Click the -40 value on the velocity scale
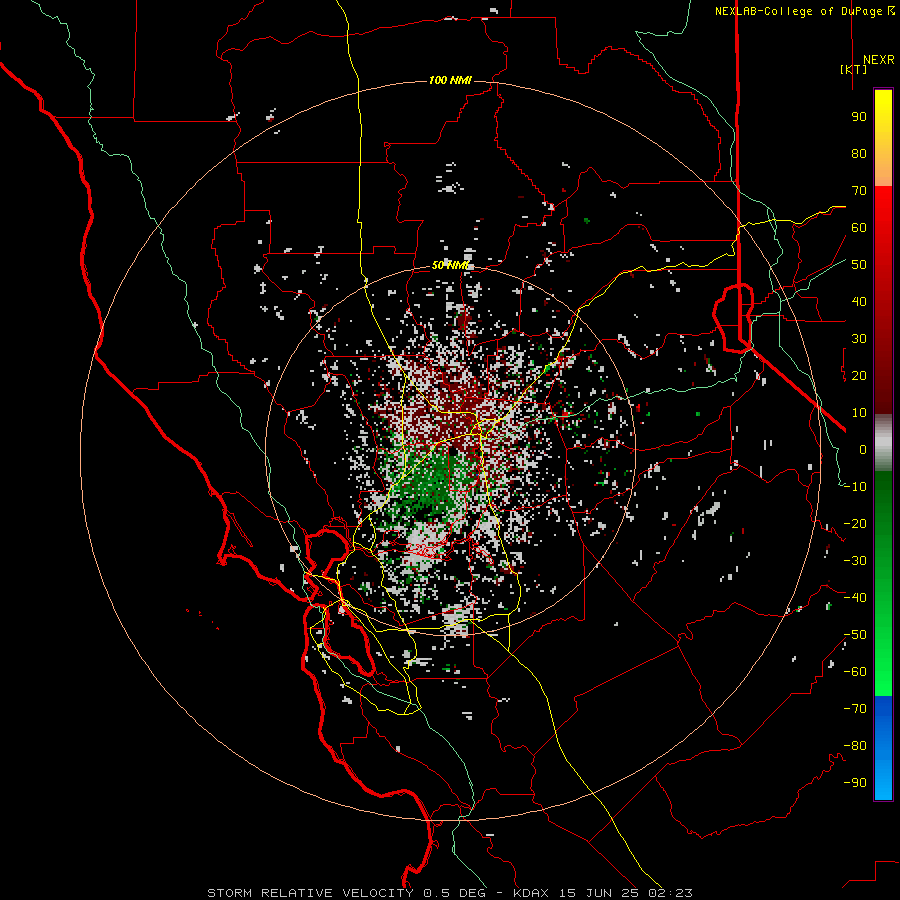 tap(855, 598)
